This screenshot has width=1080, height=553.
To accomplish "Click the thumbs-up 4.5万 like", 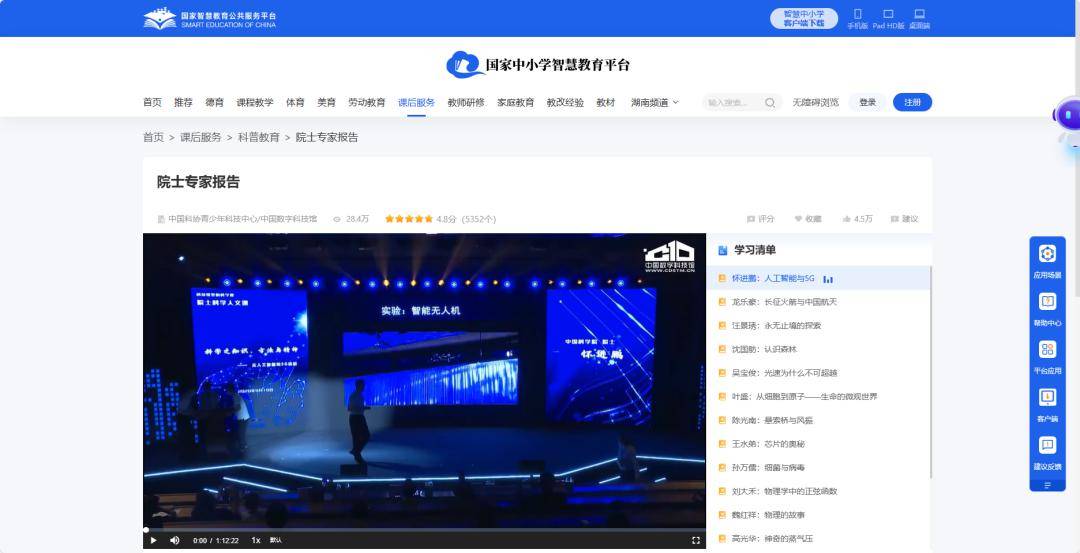I will click(857, 219).
